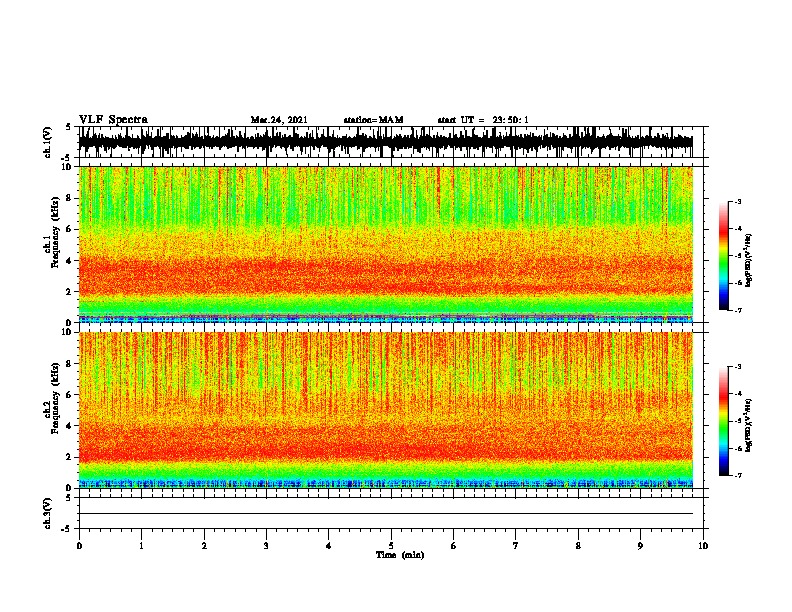Click the "3" tick on the time axis
Viewport: 792px width, 612px height.
266,546
